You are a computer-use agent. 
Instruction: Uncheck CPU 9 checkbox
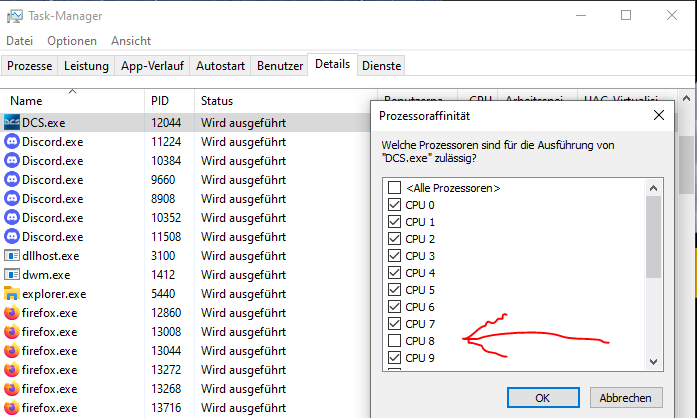(394, 358)
